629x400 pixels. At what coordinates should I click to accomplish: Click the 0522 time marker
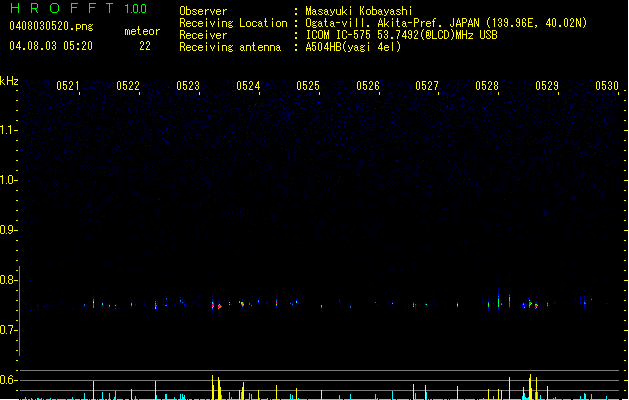click(x=128, y=86)
